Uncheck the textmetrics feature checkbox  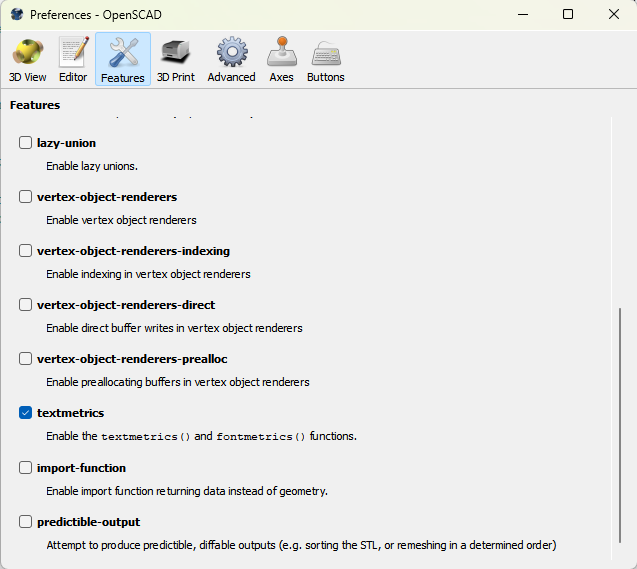[x=25, y=413]
